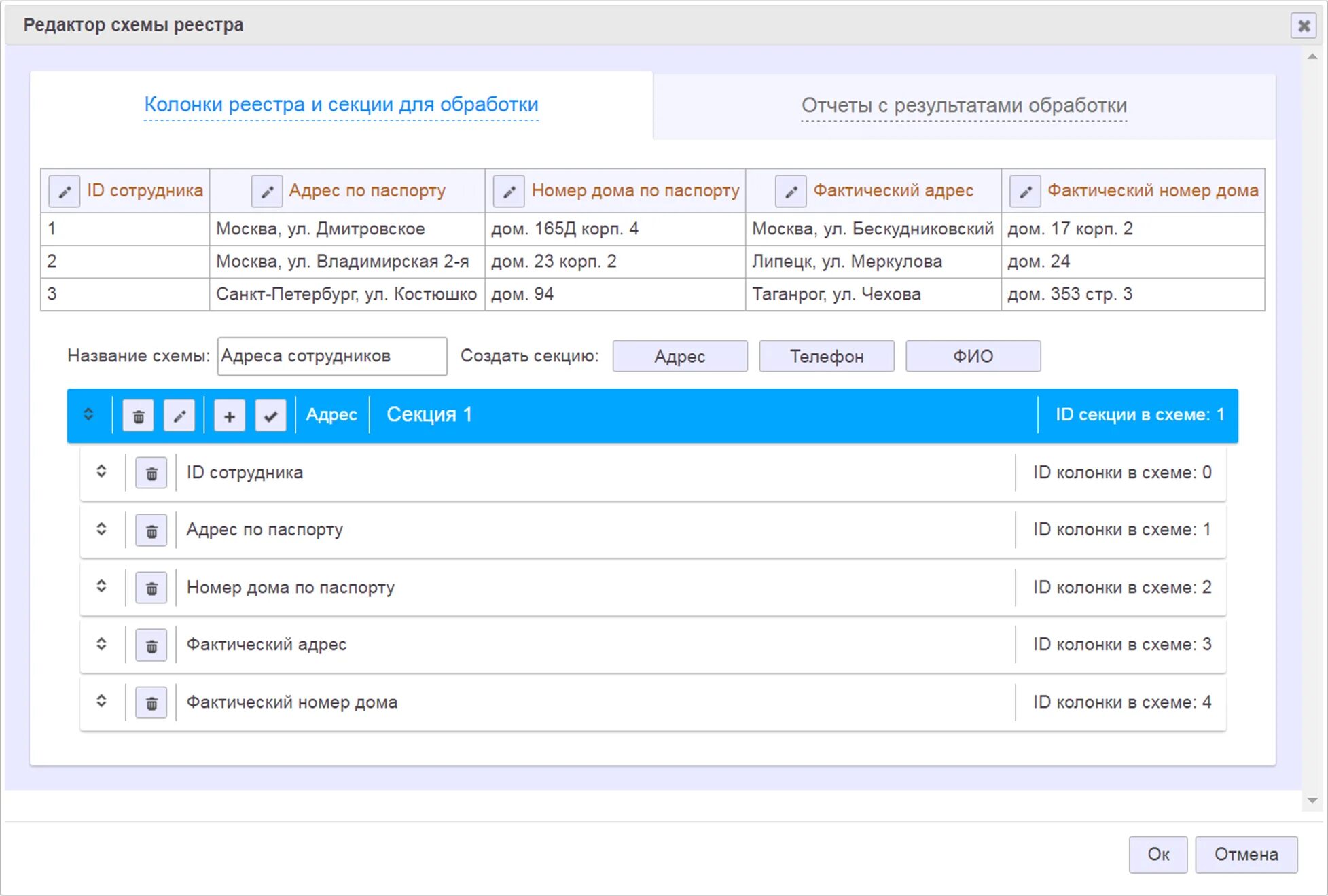Add column to Секция 1 with plus icon
This screenshot has height=896, width=1328.
(x=230, y=416)
